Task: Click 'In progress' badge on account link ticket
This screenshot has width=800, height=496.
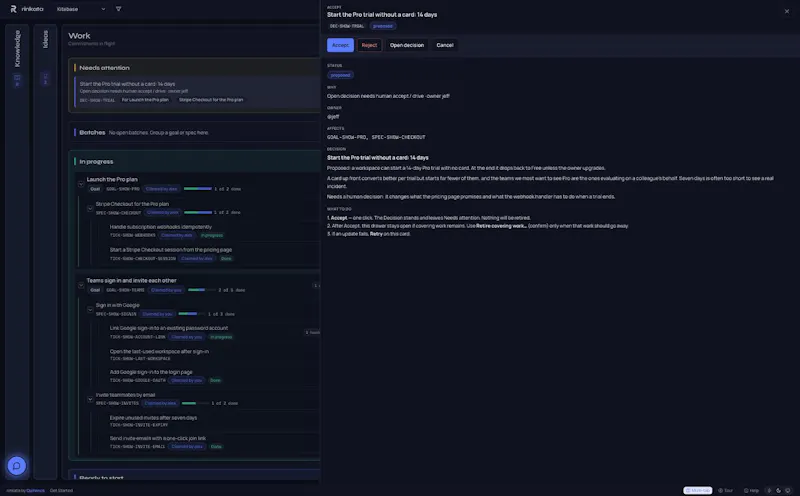Action: [x=221, y=337]
